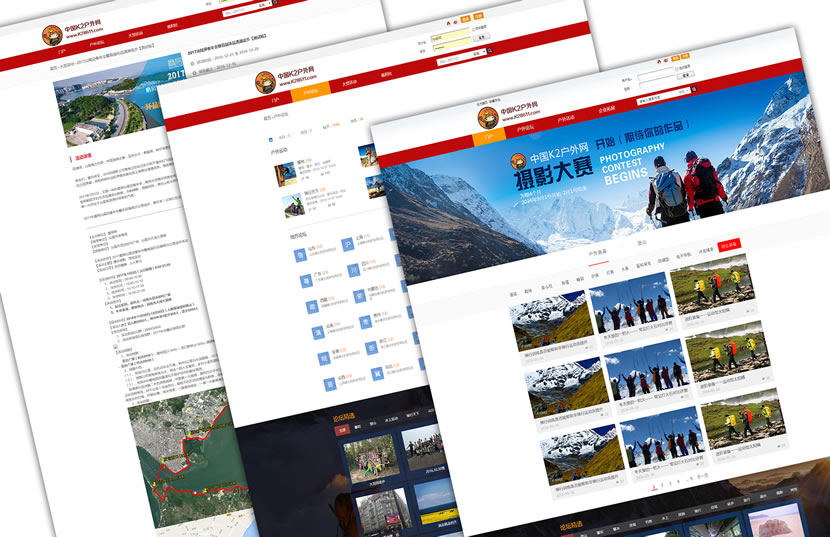Image resolution: width=830 pixels, height=537 pixels.
Task: Click the blue 粤 Guangdong forum icon
Action: pyautogui.click(x=306, y=282)
